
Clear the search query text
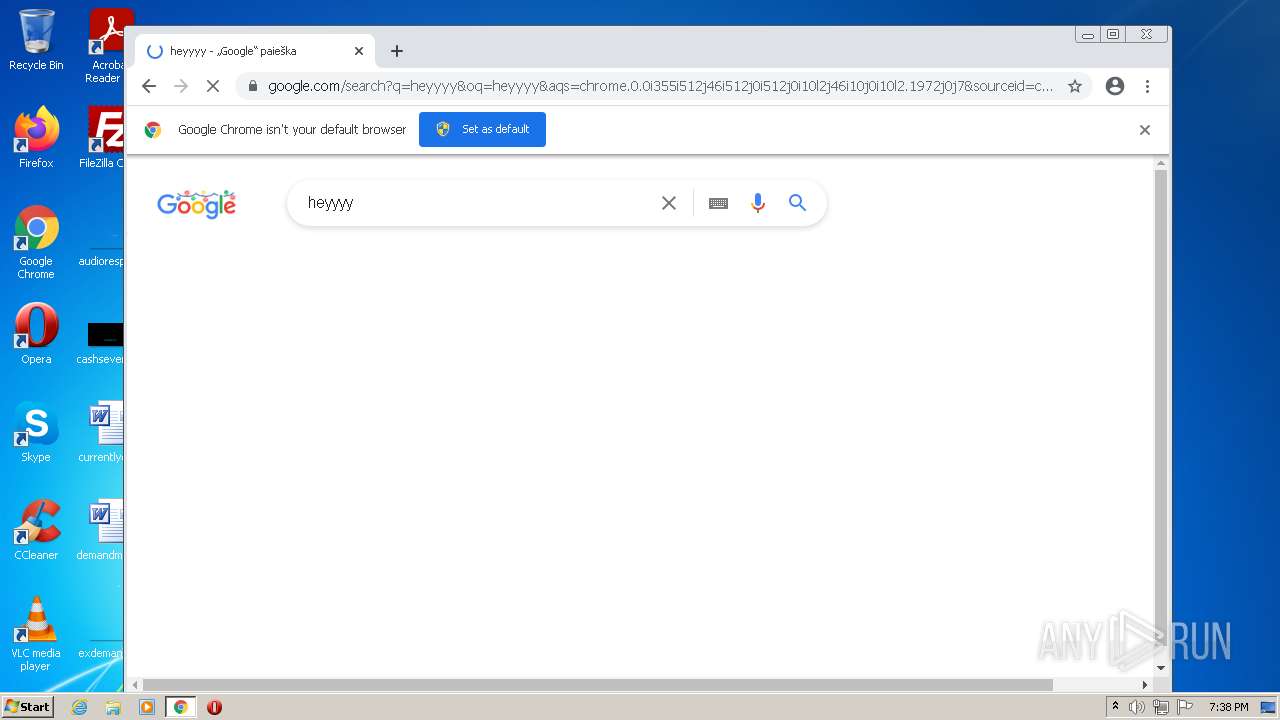click(x=669, y=203)
